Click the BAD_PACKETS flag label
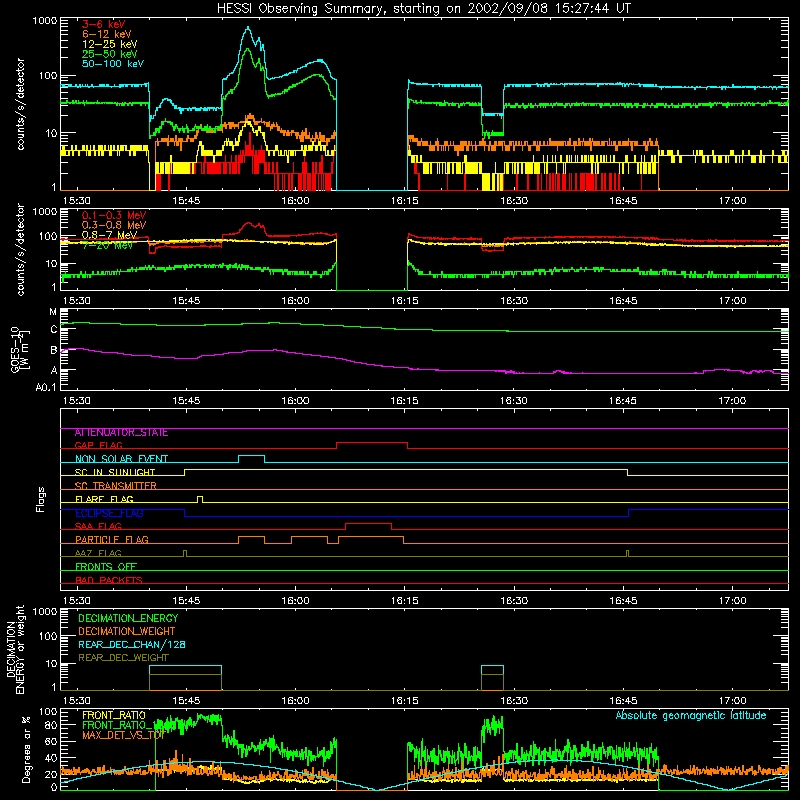This screenshot has height=800, width=800. [x=109, y=580]
